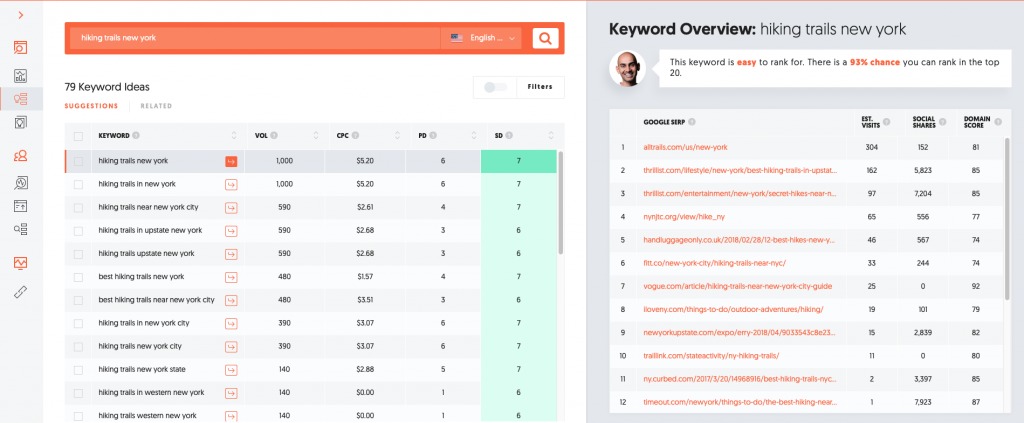Click arrow icon for 'hiking trails near new york city'

point(231,208)
